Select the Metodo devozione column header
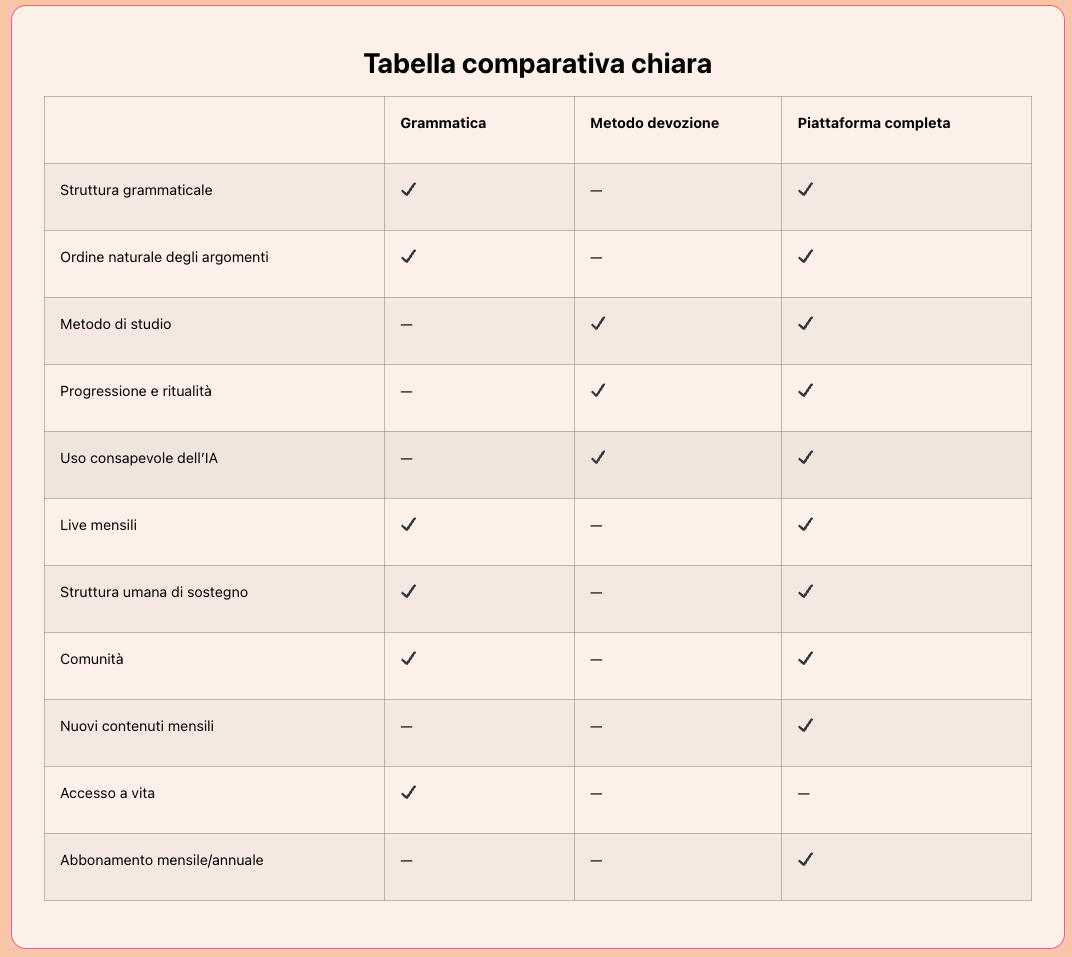 654,123
